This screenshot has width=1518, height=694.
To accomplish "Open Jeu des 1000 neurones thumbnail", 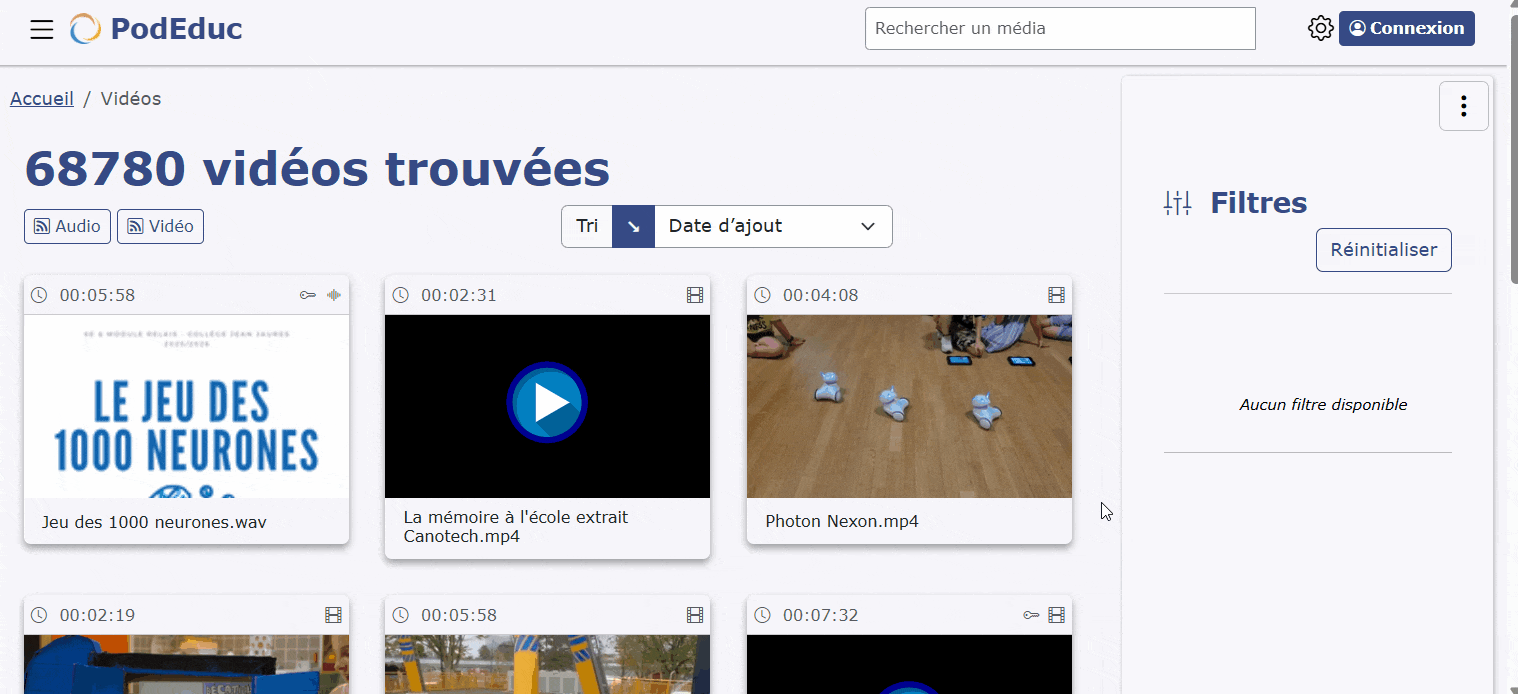I will click(x=186, y=406).
